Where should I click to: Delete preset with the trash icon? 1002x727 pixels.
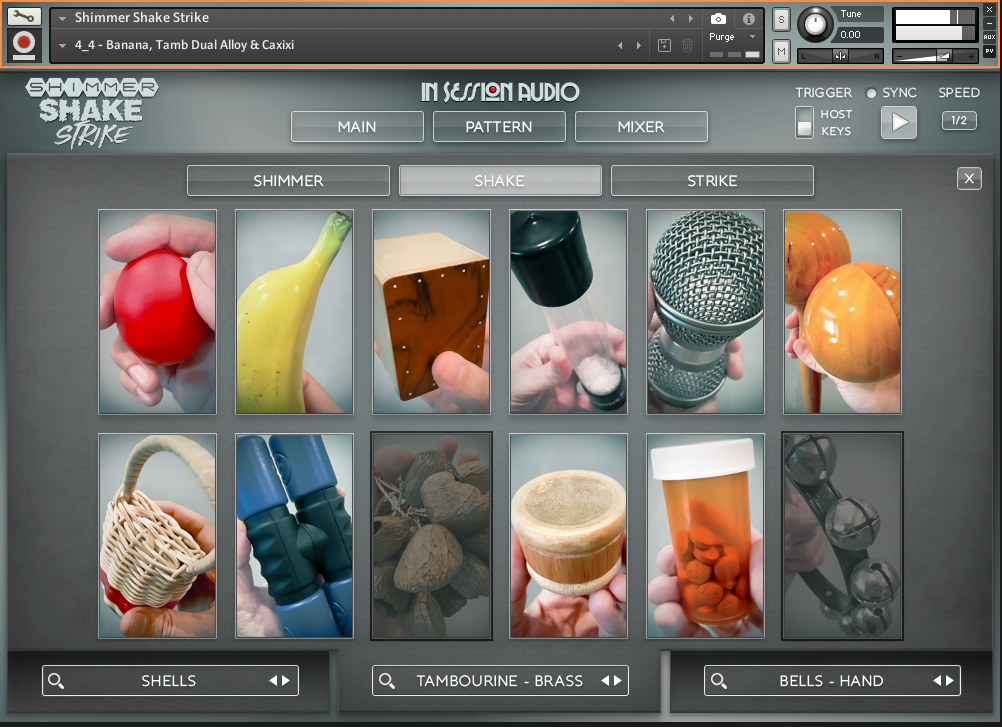pyautogui.click(x=688, y=45)
